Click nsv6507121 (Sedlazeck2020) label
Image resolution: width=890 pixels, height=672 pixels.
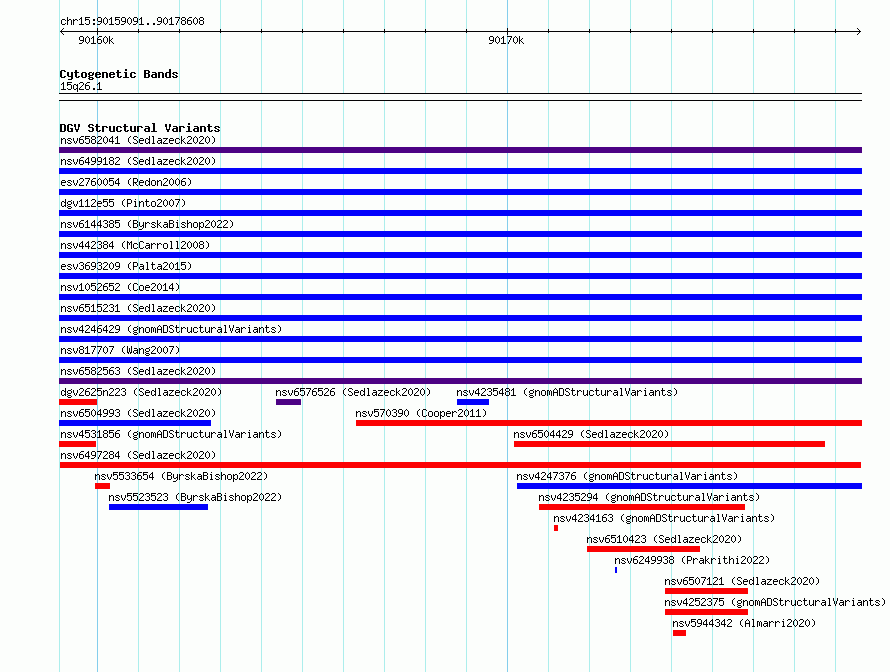pyautogui.click(x=742, y=581)
